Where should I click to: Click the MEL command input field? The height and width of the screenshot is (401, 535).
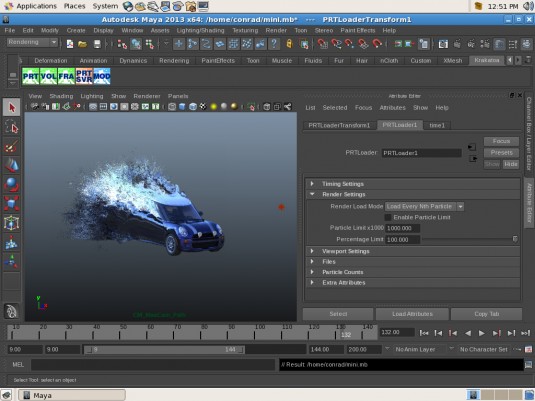click(x=153, y=365)
